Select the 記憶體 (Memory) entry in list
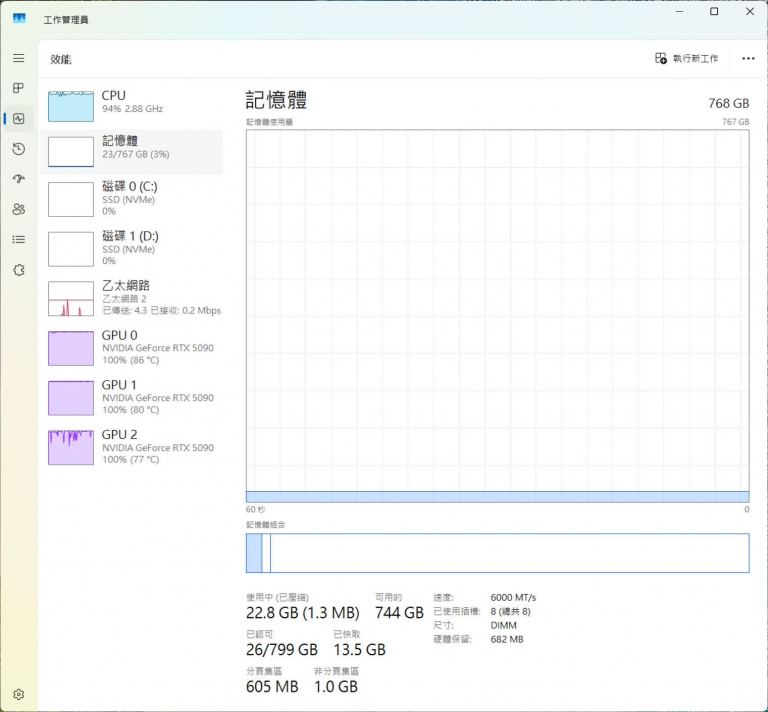768x712 pixels. pos(131,150)
